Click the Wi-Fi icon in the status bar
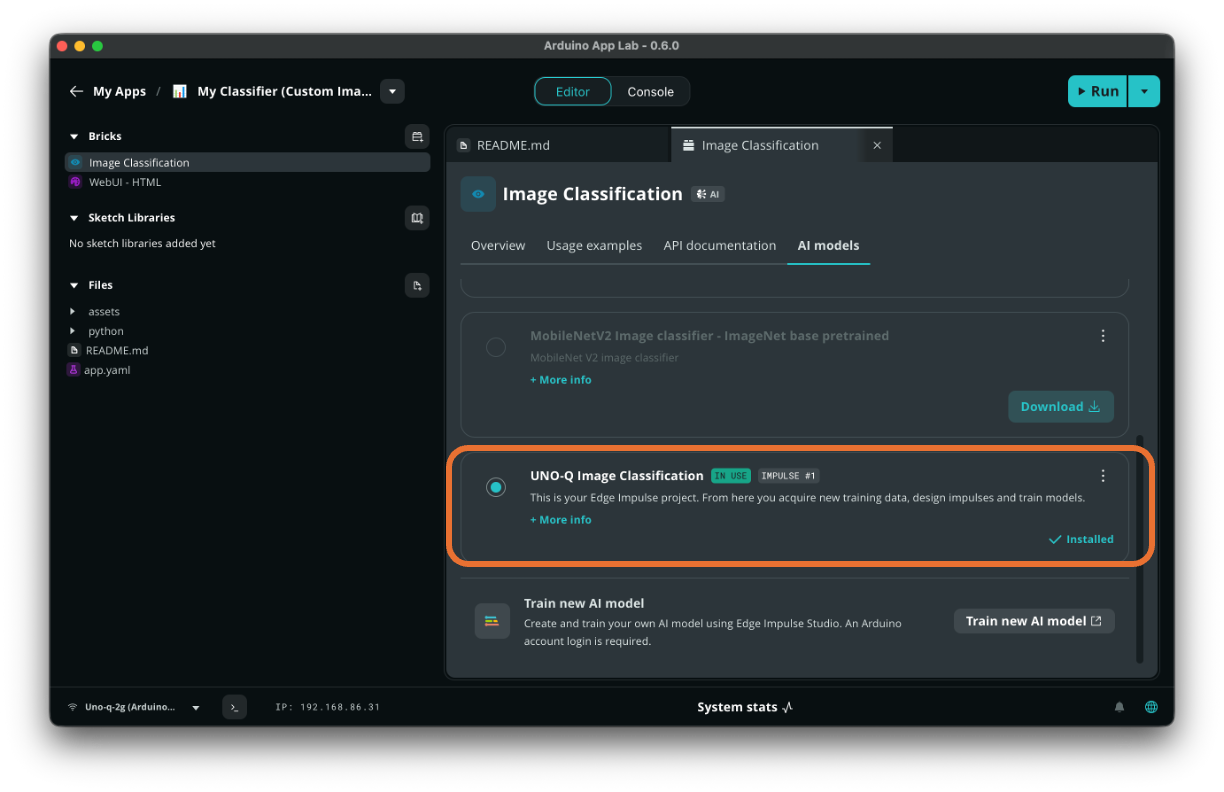This screenshot has width=1224, height=792. click(73, 707)
